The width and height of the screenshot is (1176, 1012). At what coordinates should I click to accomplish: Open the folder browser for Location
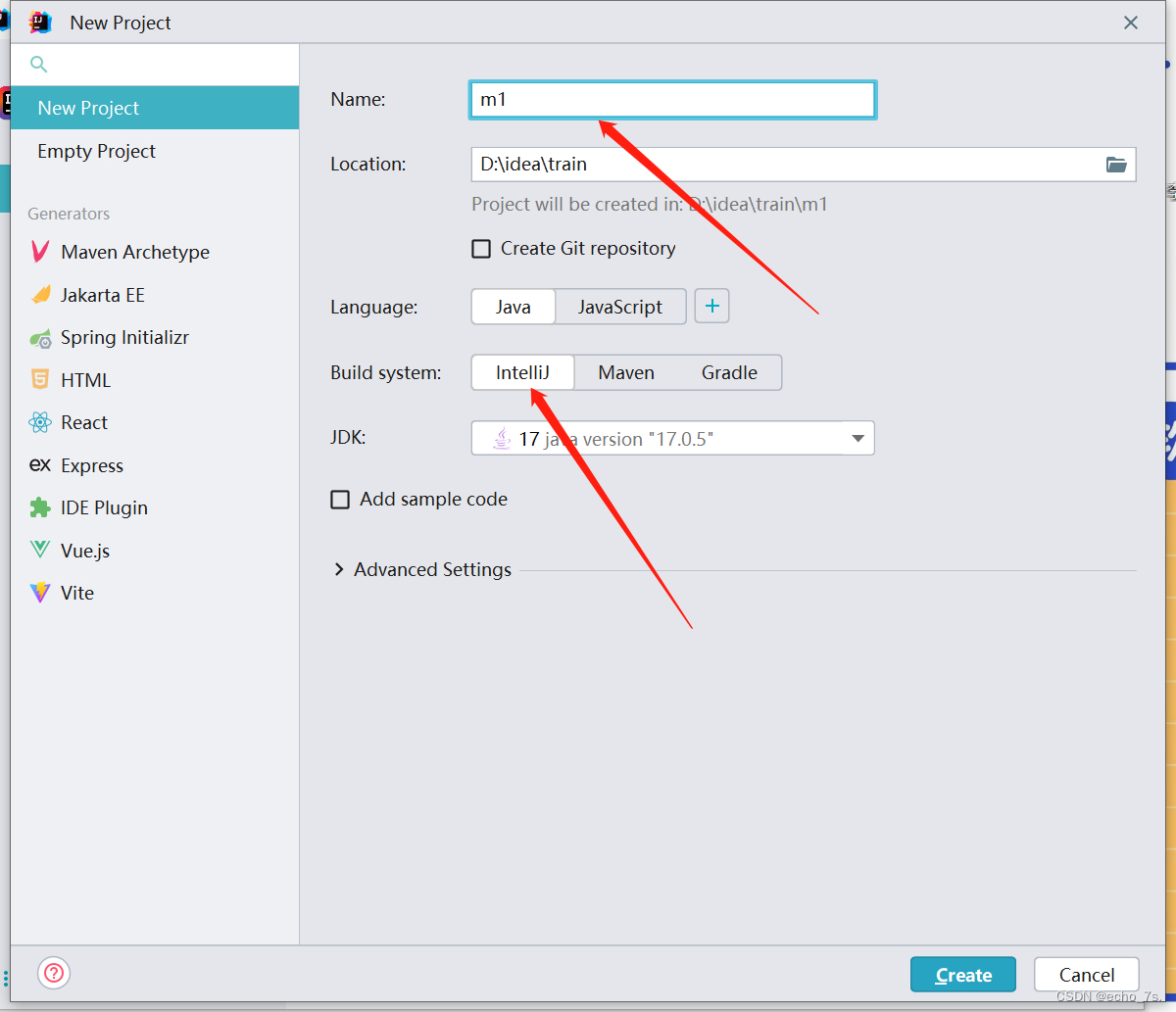(x=1116, y=165)
